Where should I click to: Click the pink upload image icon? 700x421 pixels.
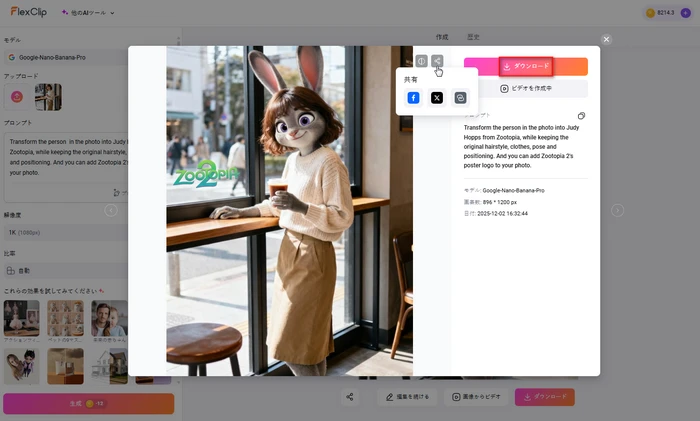point(17,96)
